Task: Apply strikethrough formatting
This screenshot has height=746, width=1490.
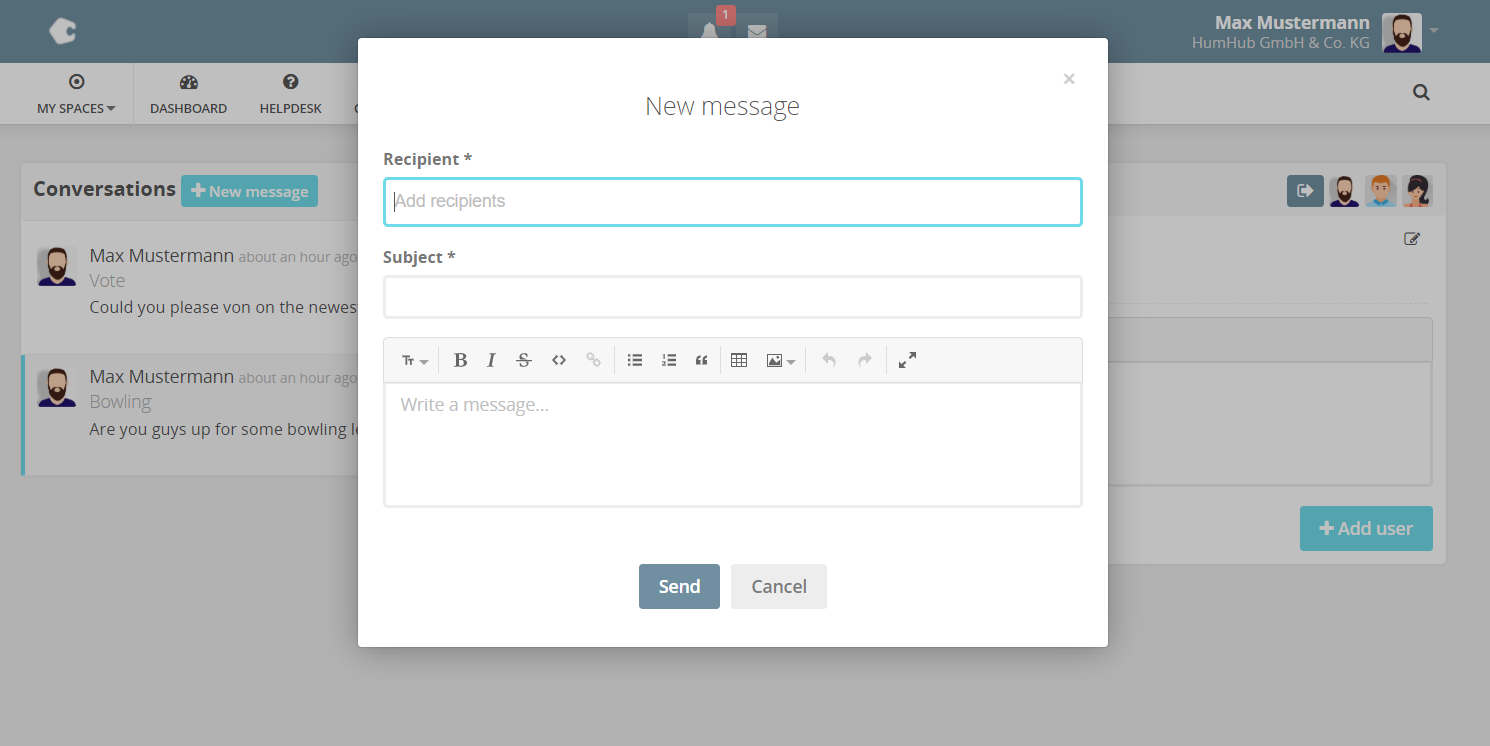Action: (x=523, y=361)
